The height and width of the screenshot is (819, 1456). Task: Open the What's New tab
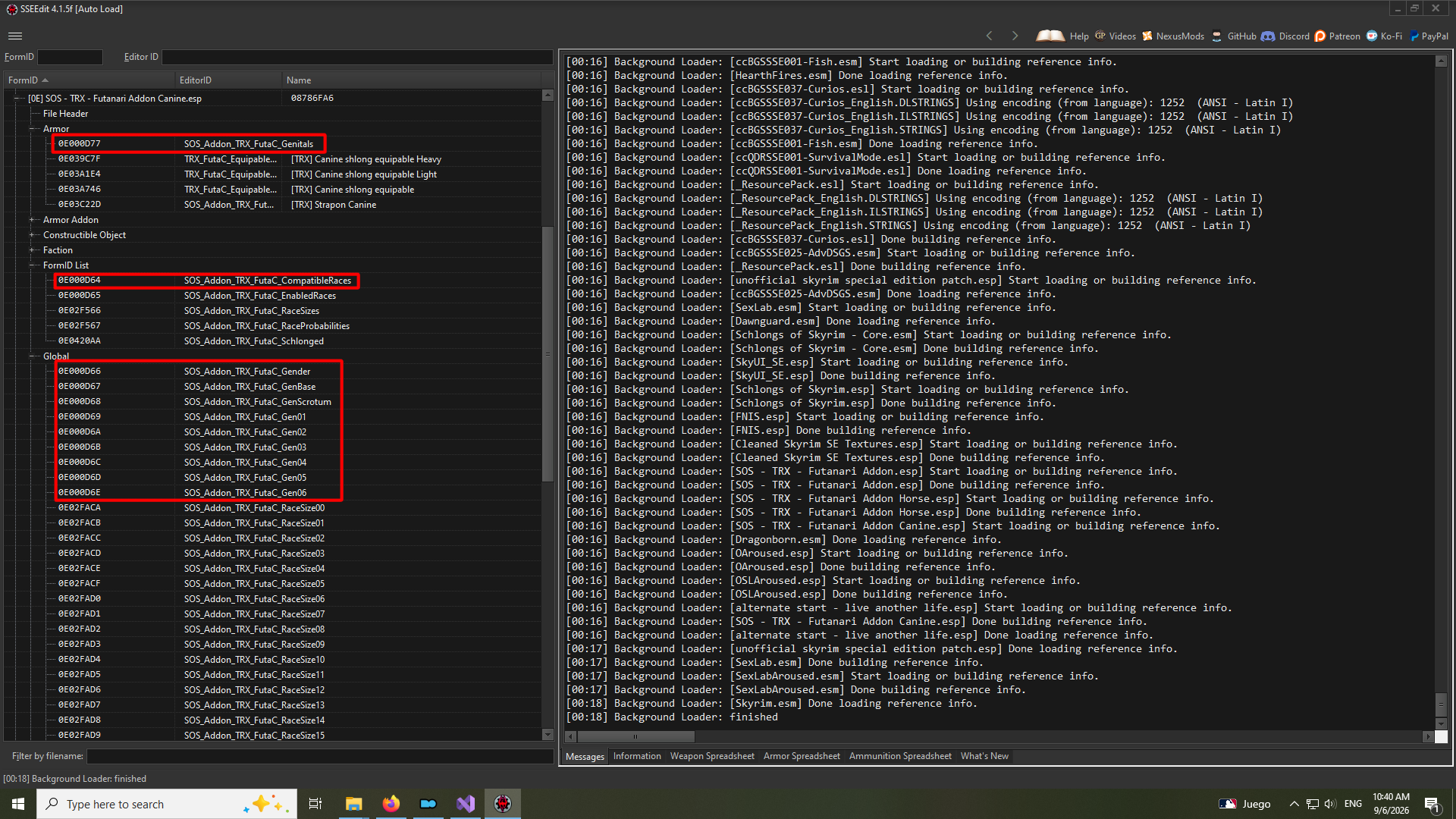[x=984, y=756]
